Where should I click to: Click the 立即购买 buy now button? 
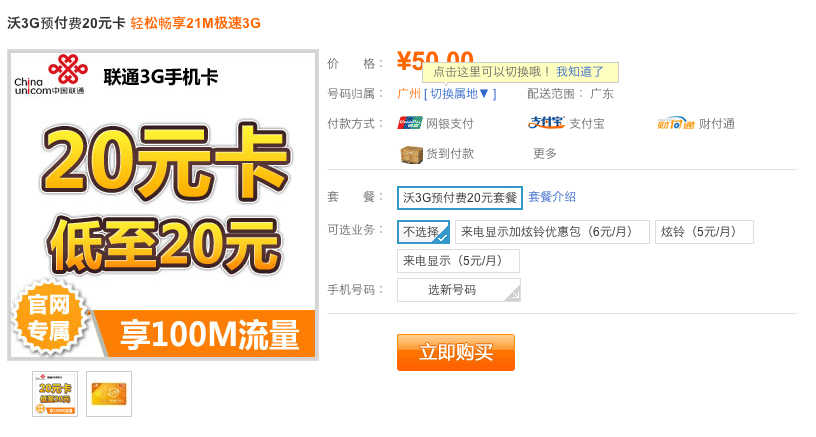coord(456,352)
